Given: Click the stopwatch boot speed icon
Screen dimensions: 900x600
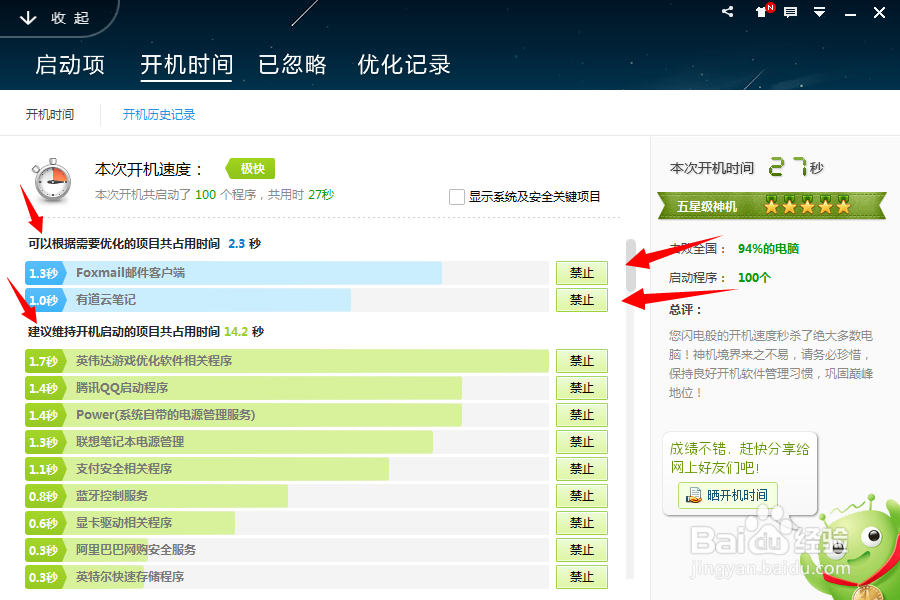Looking at the screenshot, I should coord(52,180).
